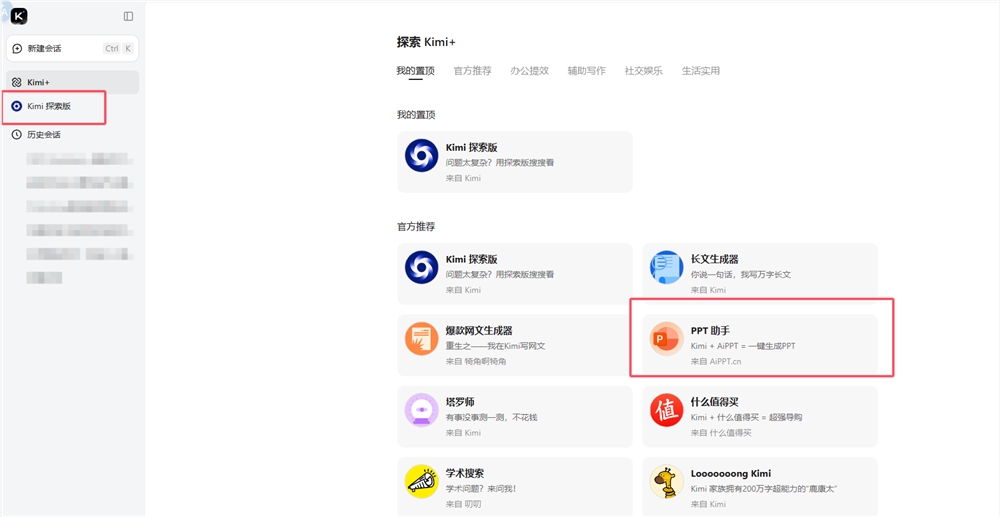Open the 长文生成器 card title
Viewport: 1000px width, 517px height.
[715, 259]
